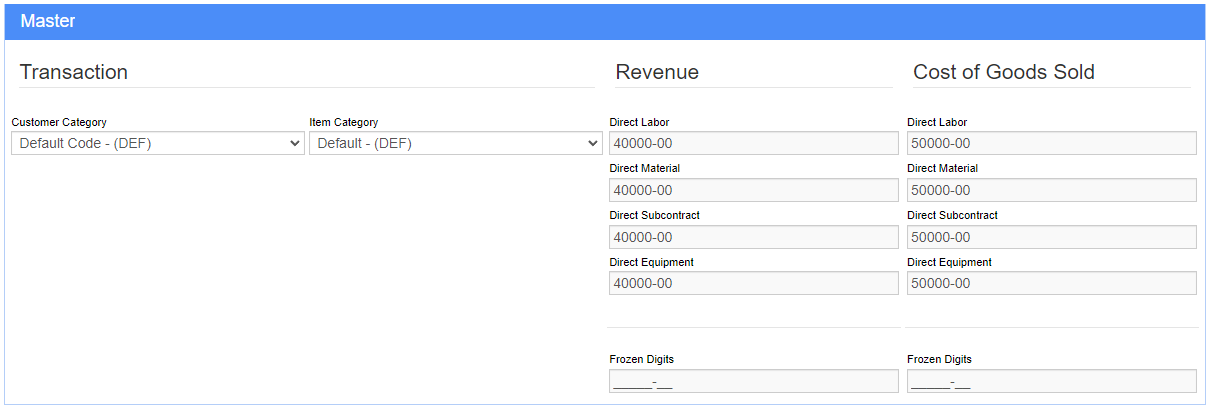The width and height of the screenshot is (1211, 410).
Task: Open the Item Category dropdown
Action: (455, 143)
